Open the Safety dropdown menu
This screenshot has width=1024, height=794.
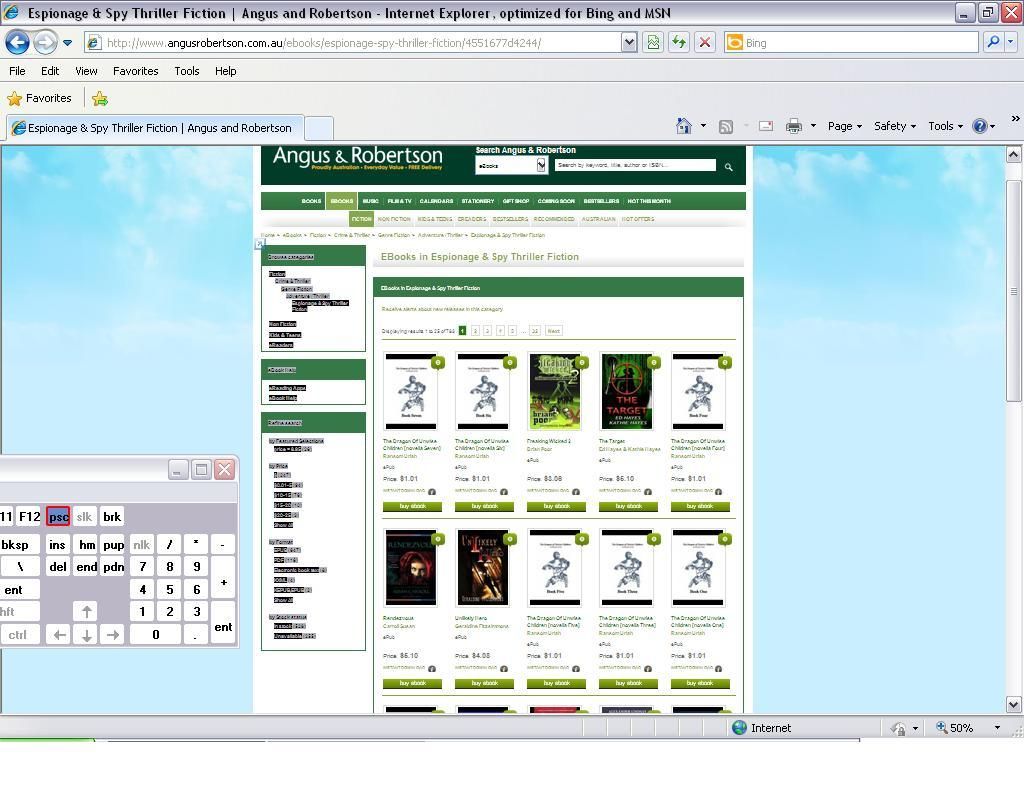tap(895, 126)
